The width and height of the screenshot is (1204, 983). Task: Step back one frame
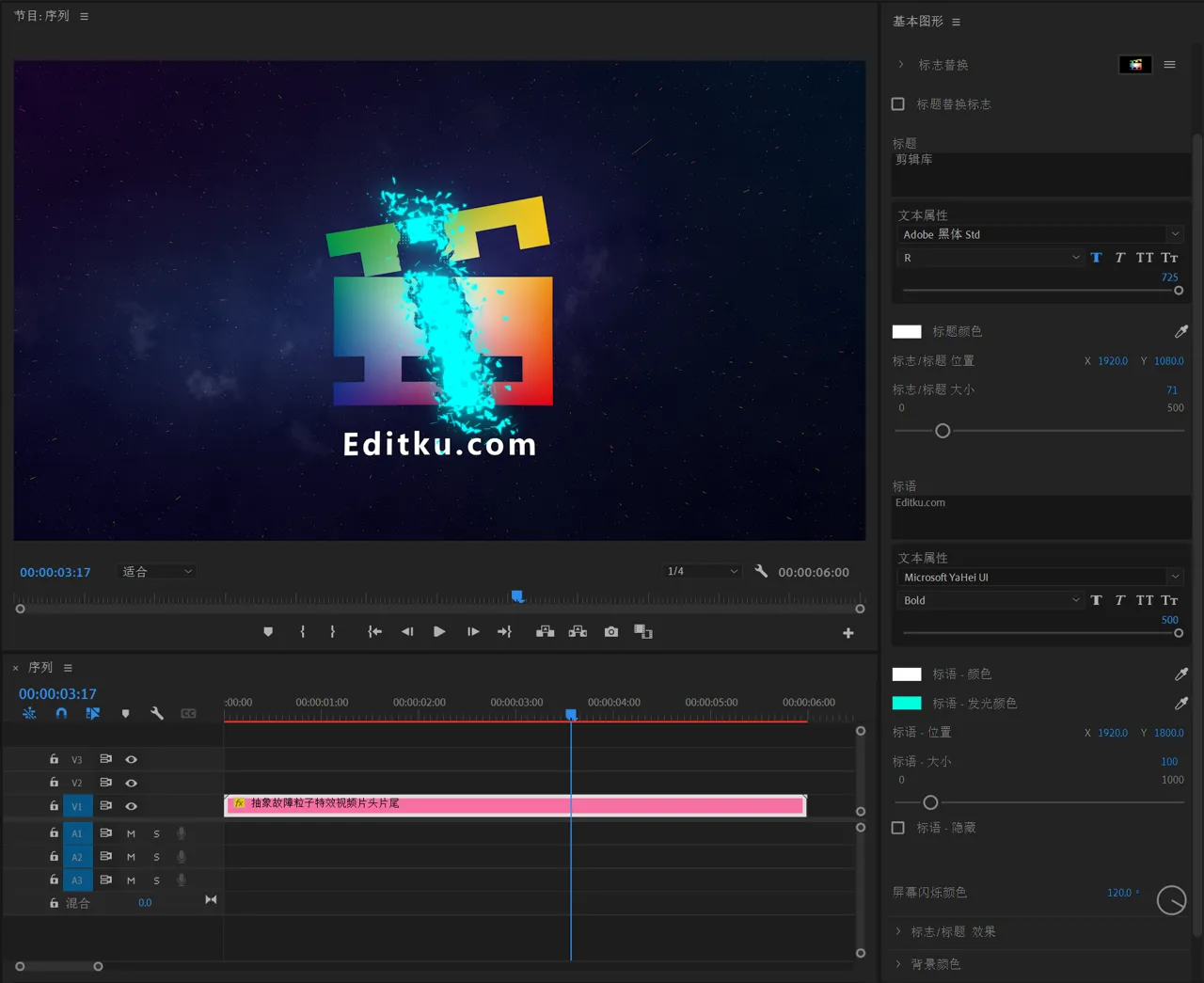tap(407, 632)
